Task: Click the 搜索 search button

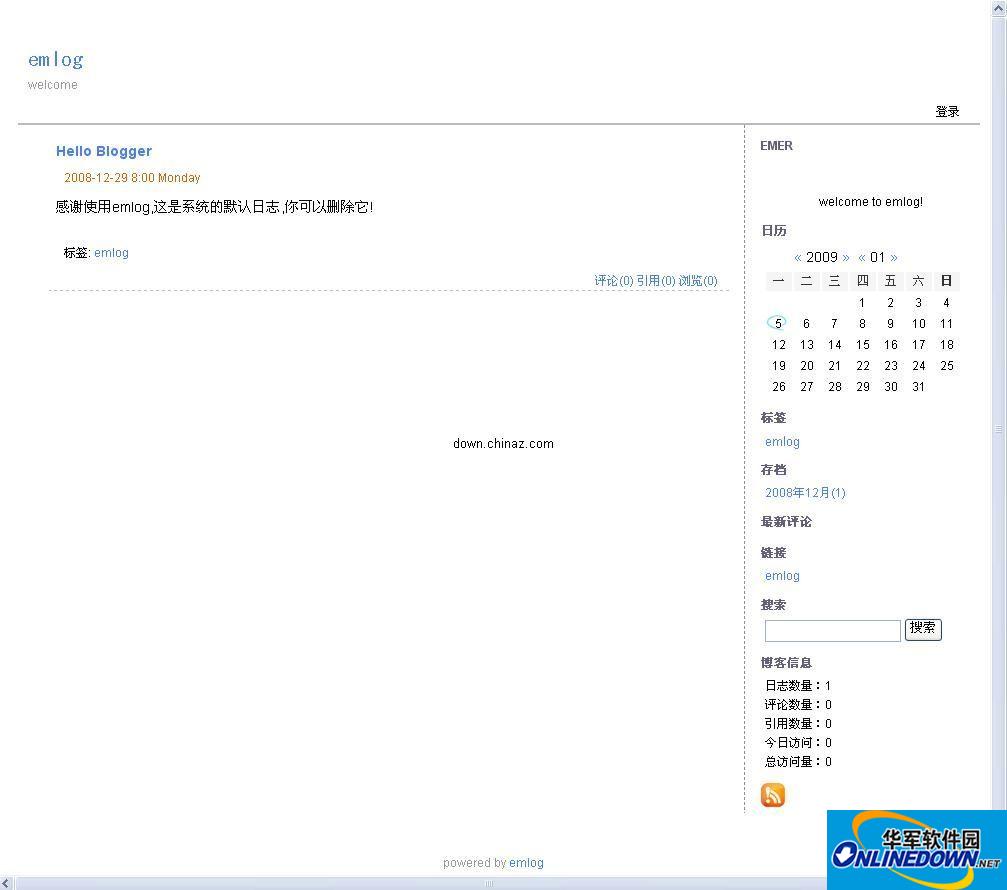Action: [922, 629]
